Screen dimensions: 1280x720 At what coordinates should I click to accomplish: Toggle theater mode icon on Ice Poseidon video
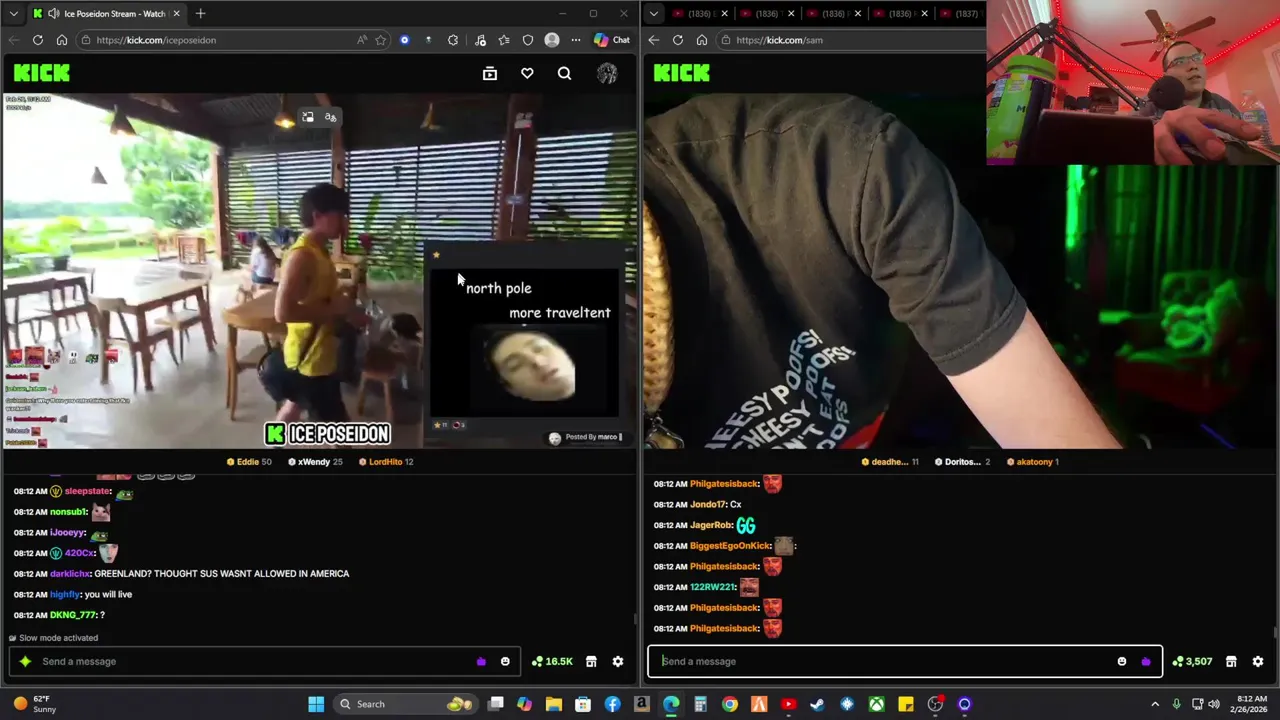pos(308,117)
